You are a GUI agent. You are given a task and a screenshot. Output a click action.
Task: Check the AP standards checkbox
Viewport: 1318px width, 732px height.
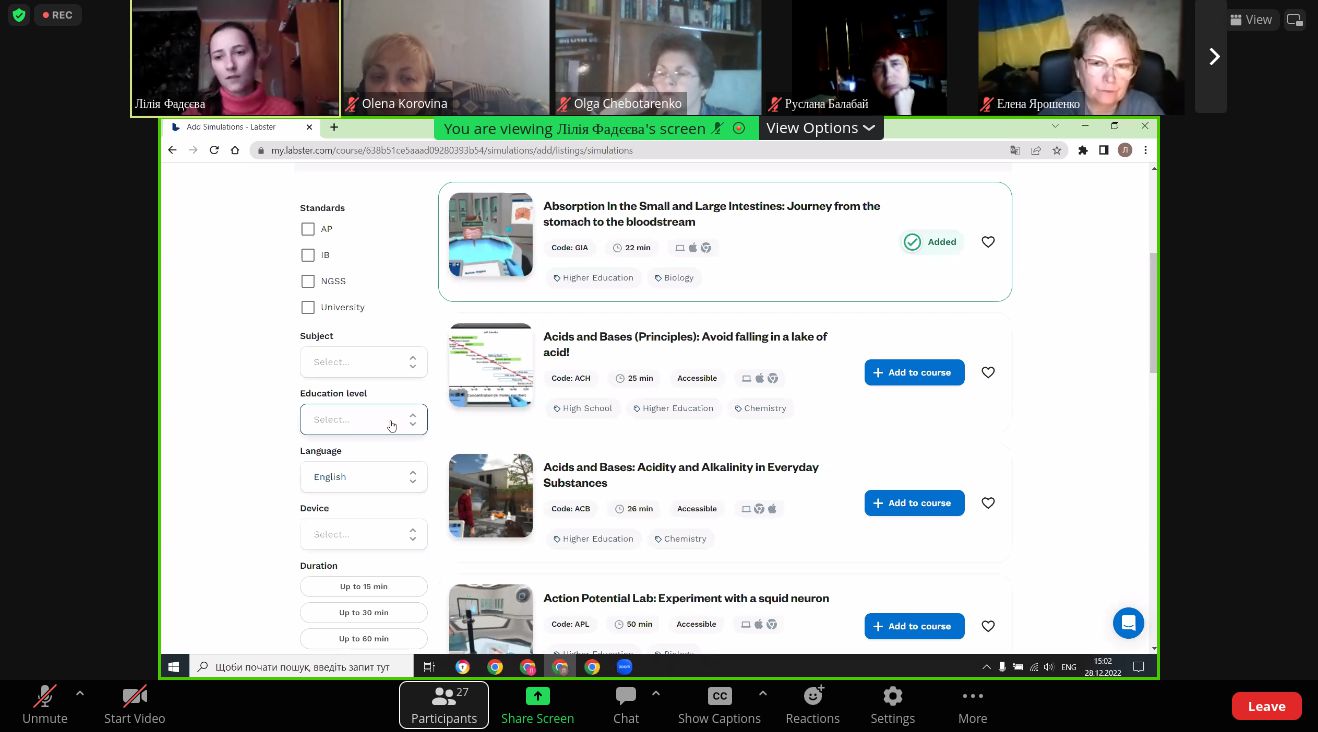pos(308,229)
